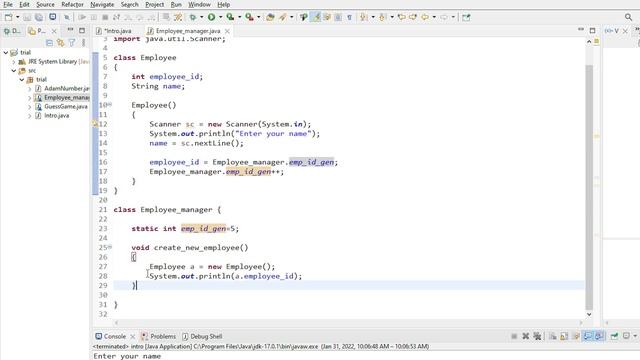This screenshot has height=360, width=640.
Task: Open the Display Selected Console dropdown
Action: point(635,336)
